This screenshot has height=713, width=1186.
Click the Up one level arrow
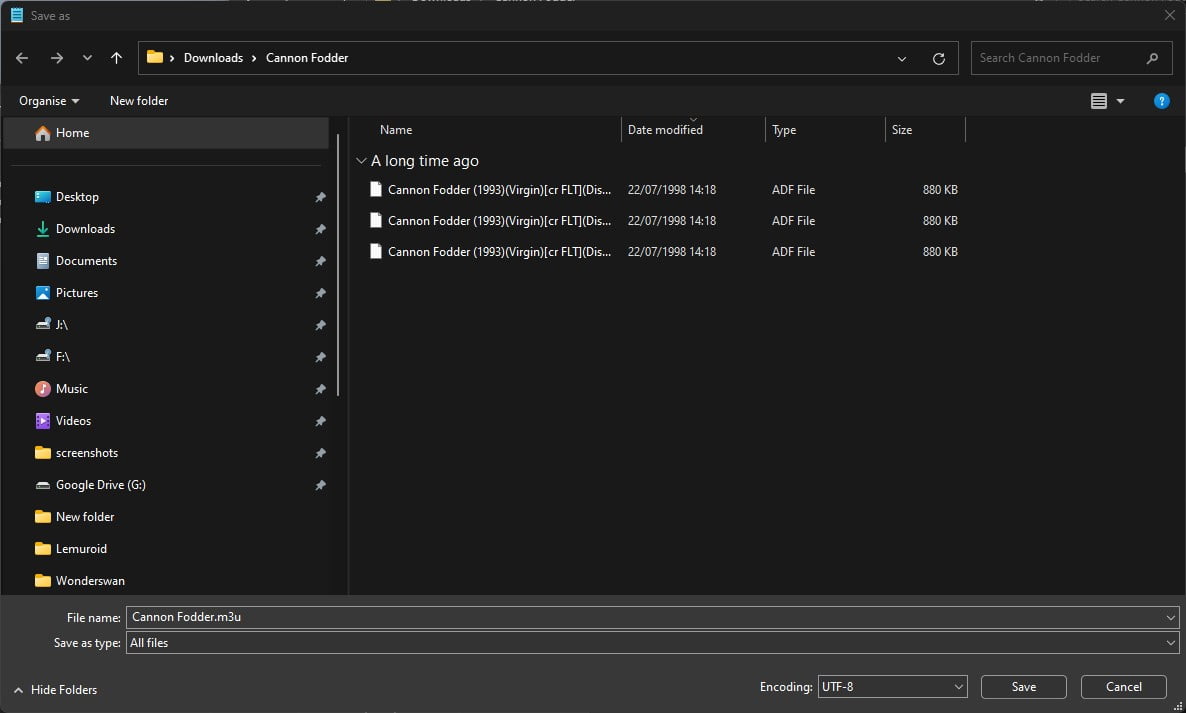pyautogui.click(x=116, y=58)
